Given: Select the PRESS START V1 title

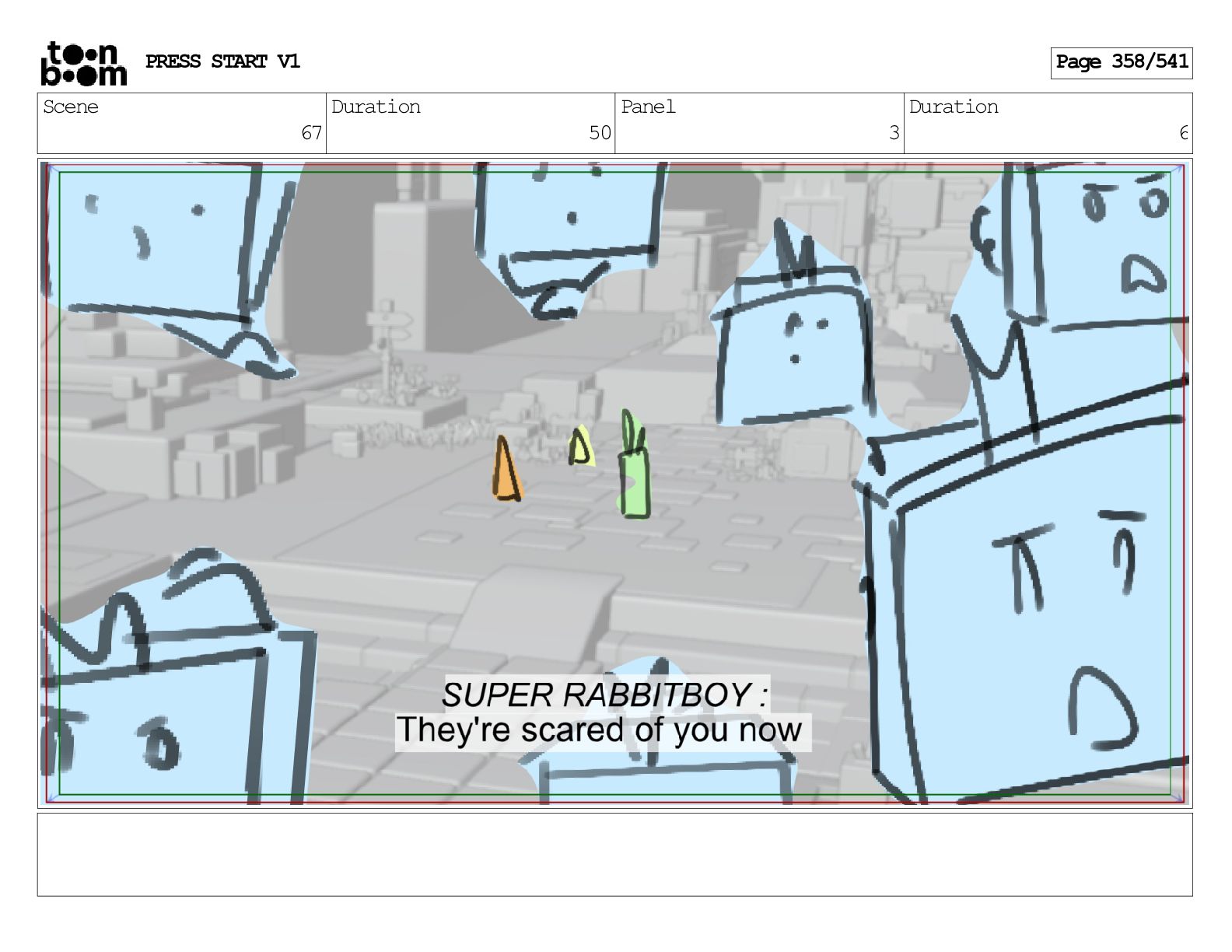Looking at the screenshot, I should [x=222, y=61].
